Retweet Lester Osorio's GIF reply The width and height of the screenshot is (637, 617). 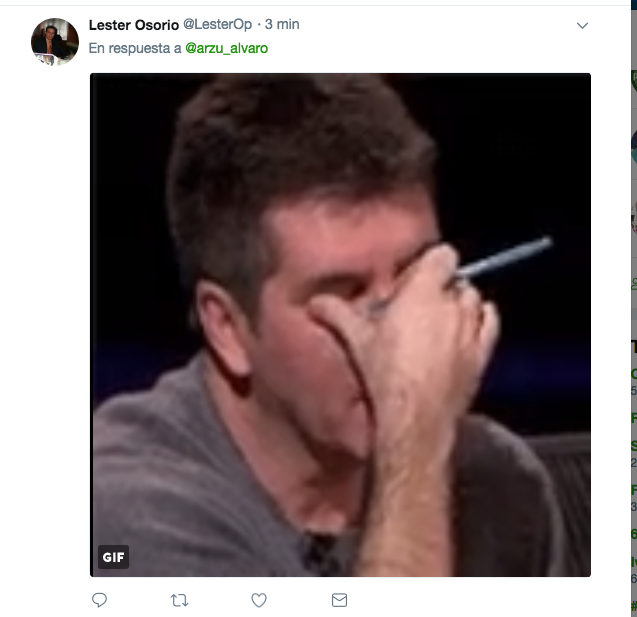pyautogui.click(x=179, y=600)
